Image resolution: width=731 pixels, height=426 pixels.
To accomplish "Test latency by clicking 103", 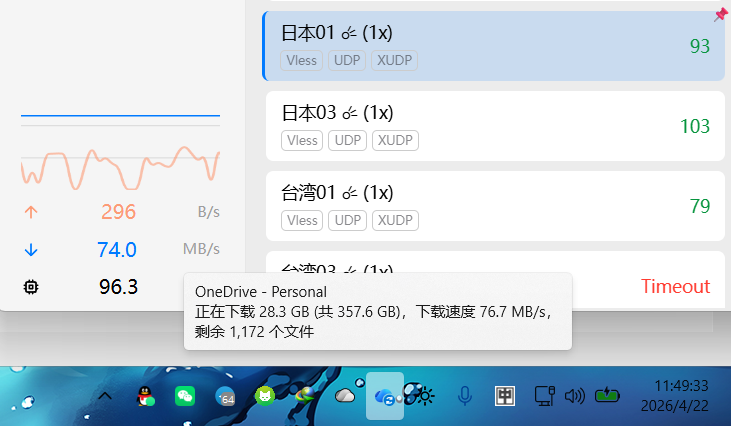I will tap(695, 126).
